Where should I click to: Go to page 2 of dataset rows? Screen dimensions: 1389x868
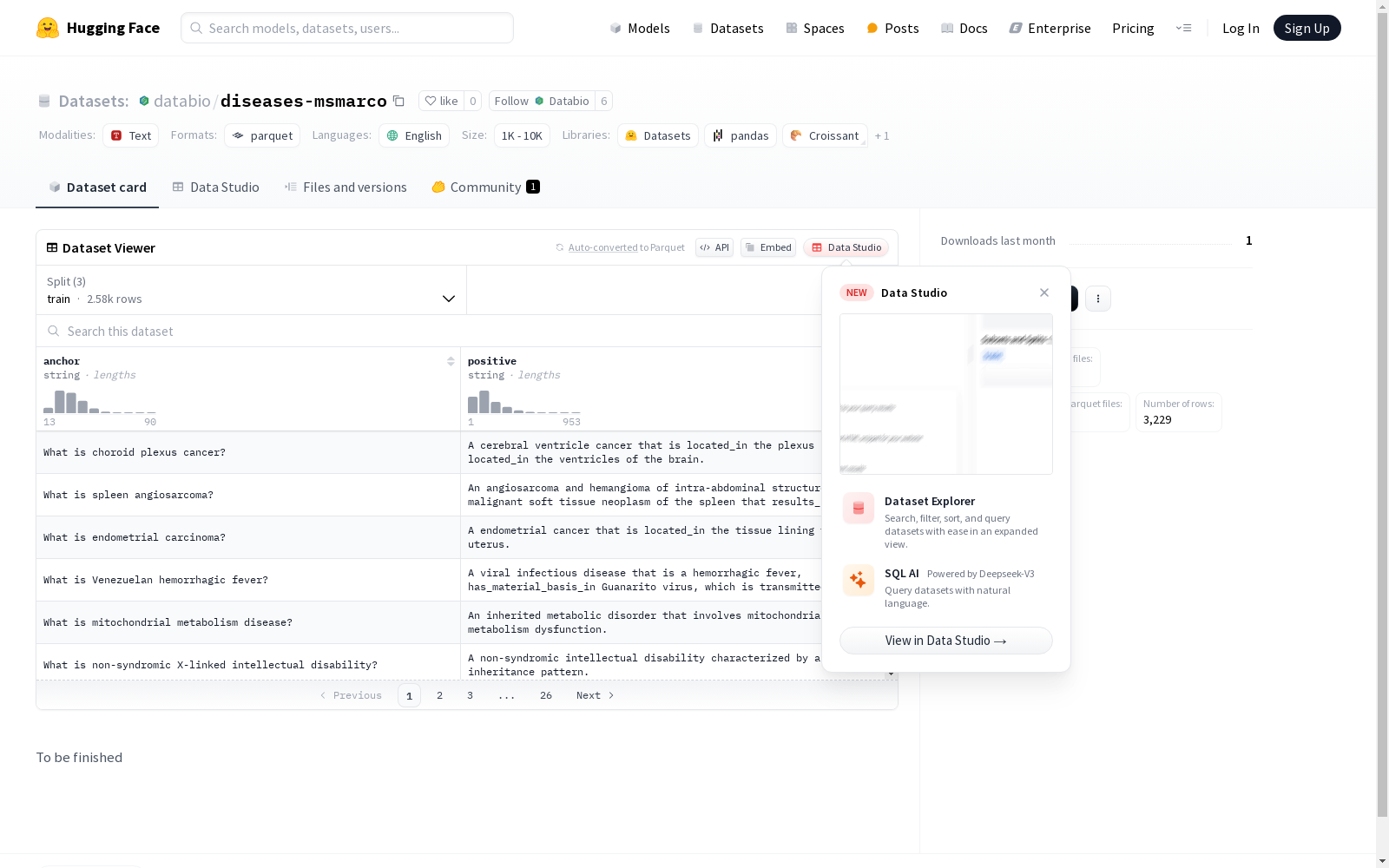click(x=440, y=695)
